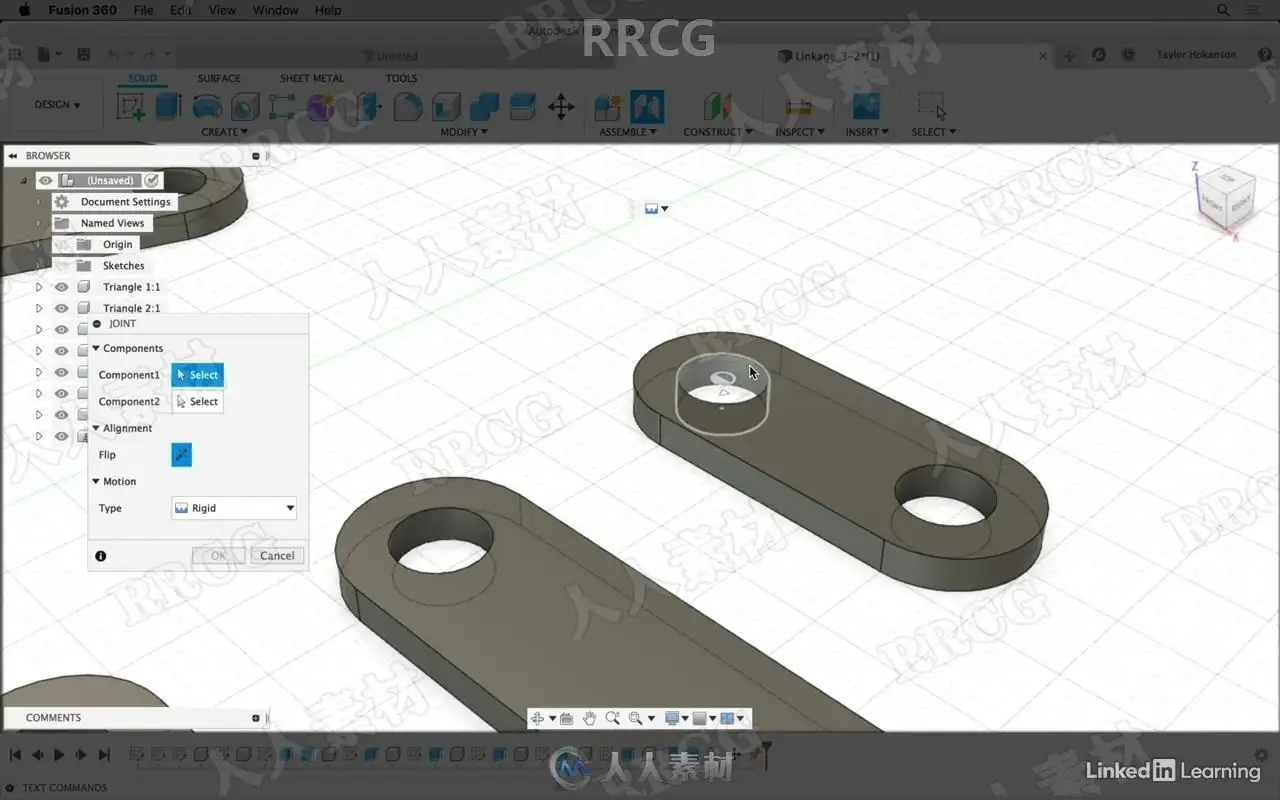Open the job status clock icon

[1129, 55]
